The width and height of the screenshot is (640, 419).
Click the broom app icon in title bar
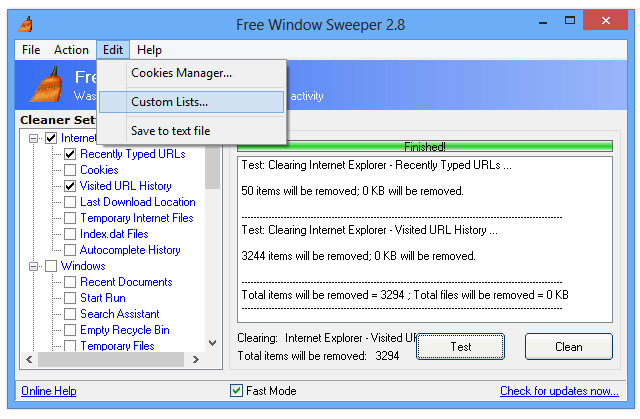pos(25,24)
